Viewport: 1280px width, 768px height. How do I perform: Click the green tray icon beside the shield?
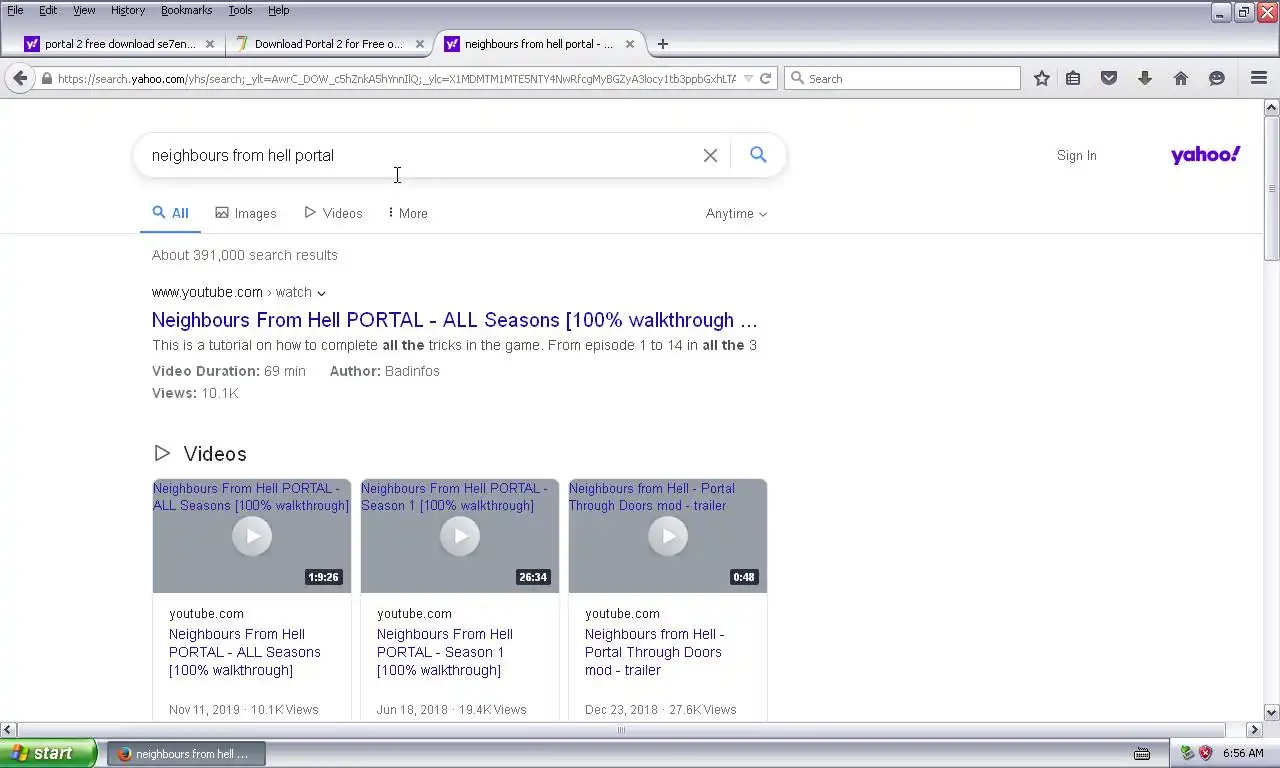[x=1188, y=753]
